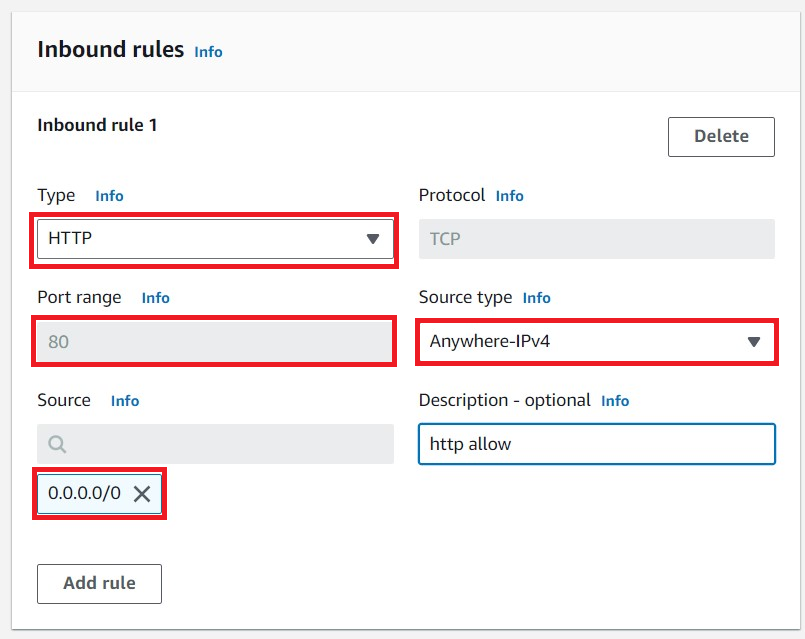Open the Protocol Info link
This screenshot has height=639, width=805.
click(509, 196)
